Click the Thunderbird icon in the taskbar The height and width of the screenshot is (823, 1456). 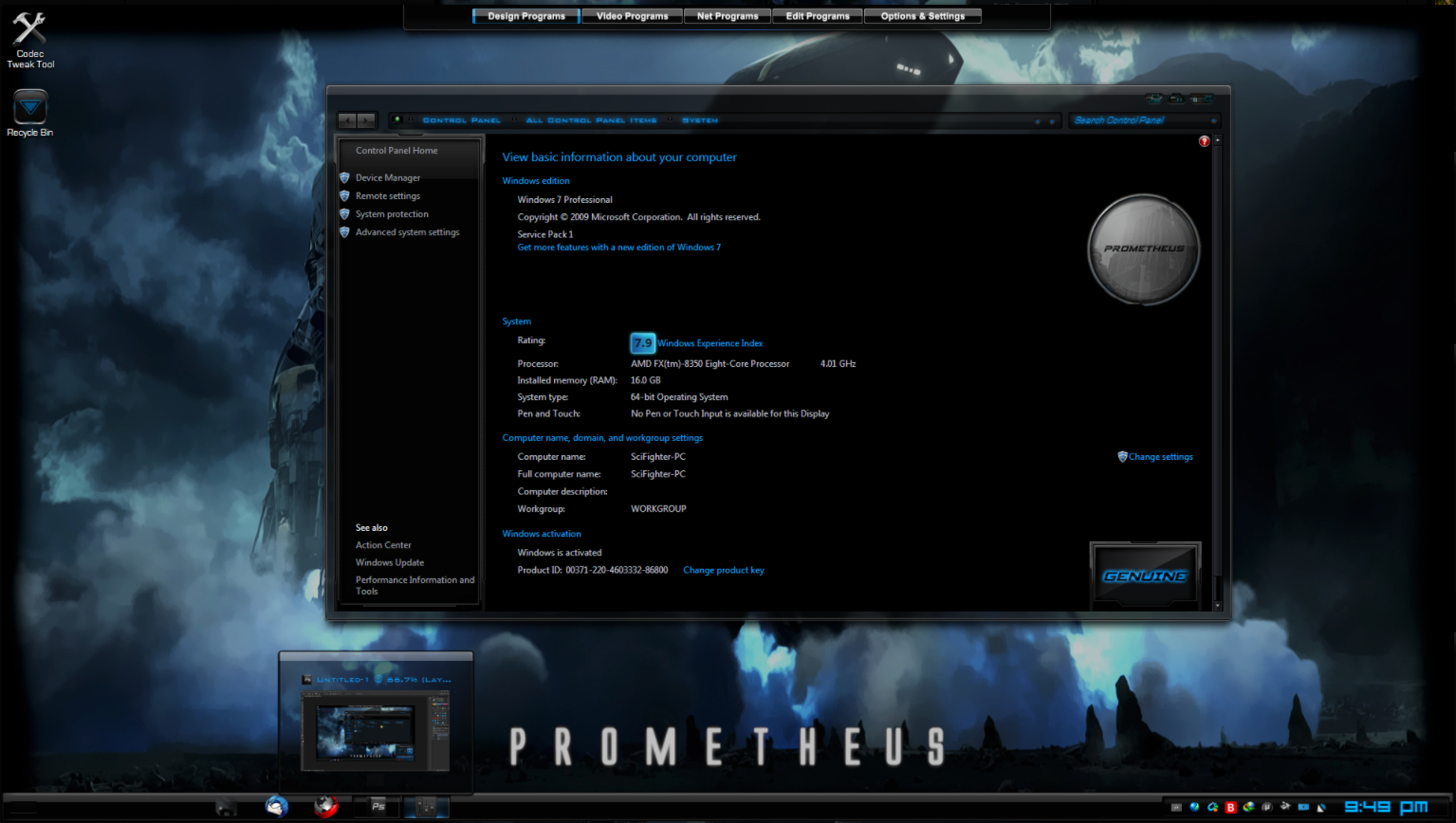[x=276, y=806]
